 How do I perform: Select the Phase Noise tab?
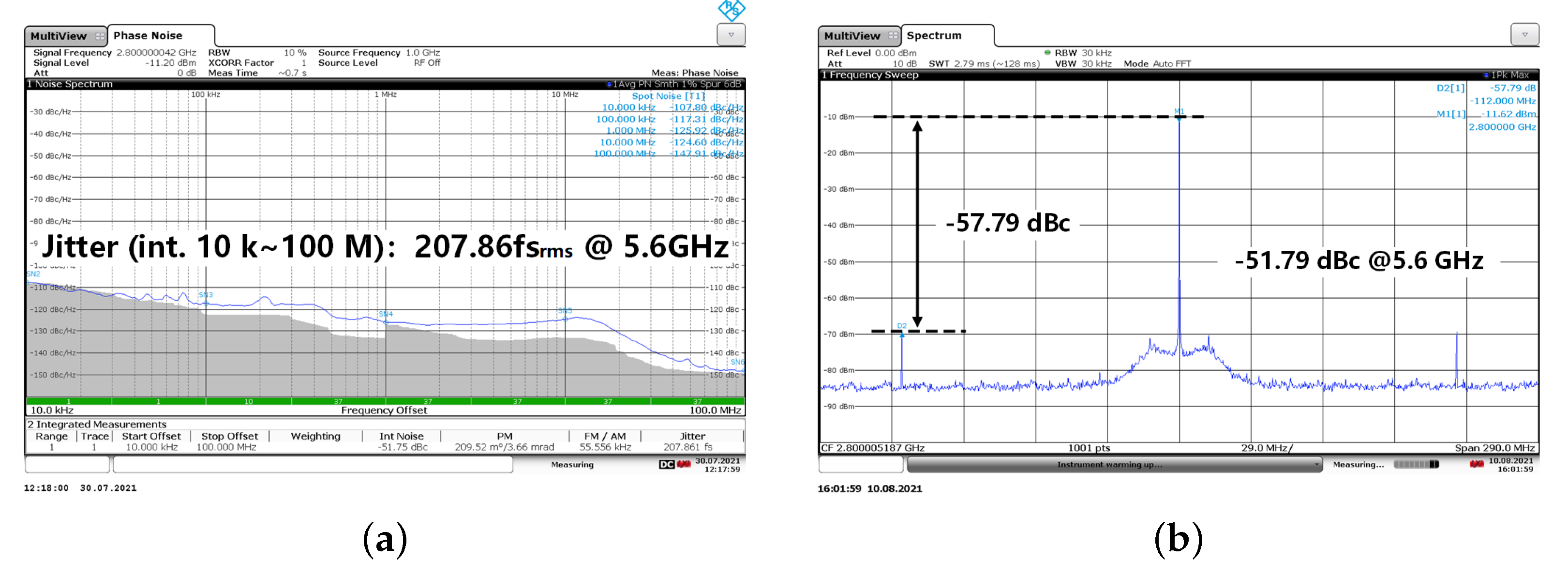coord(148,35)
